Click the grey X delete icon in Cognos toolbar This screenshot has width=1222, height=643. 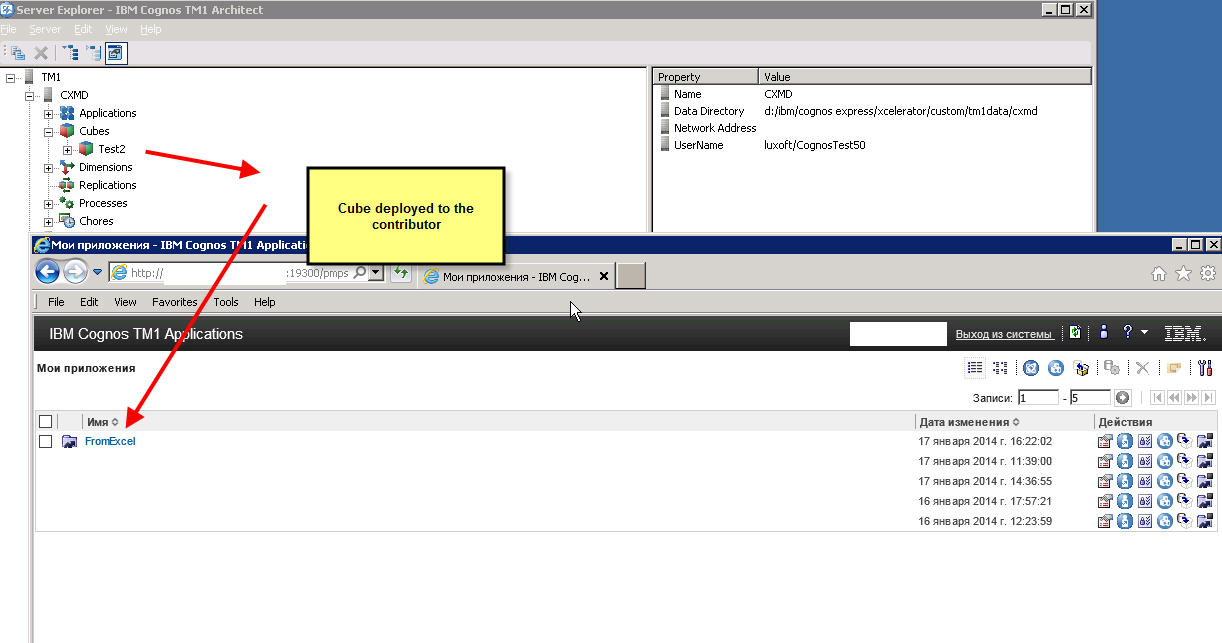tap(1142, 368)
